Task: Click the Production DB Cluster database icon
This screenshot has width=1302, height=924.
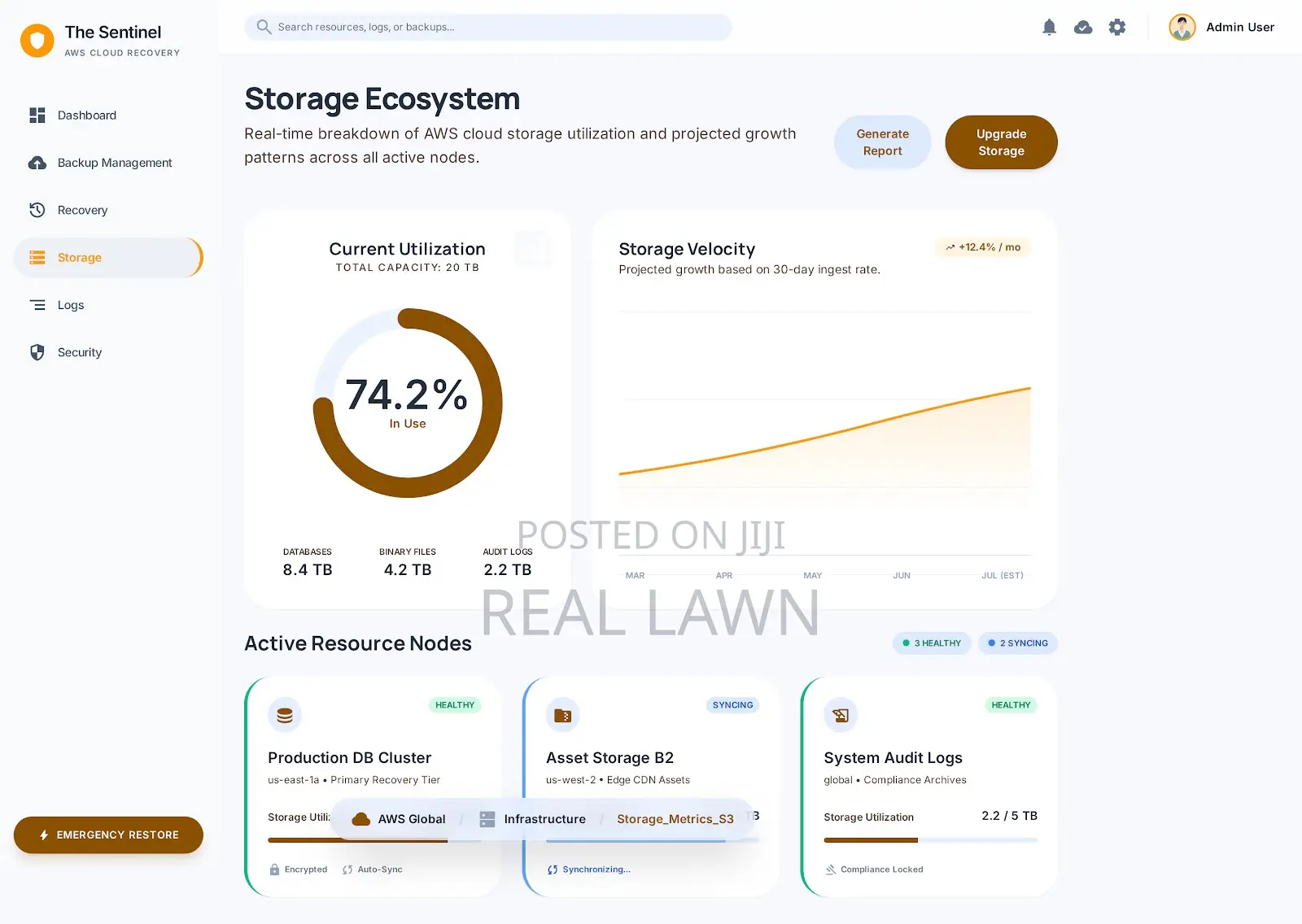Action: point(285,715)
